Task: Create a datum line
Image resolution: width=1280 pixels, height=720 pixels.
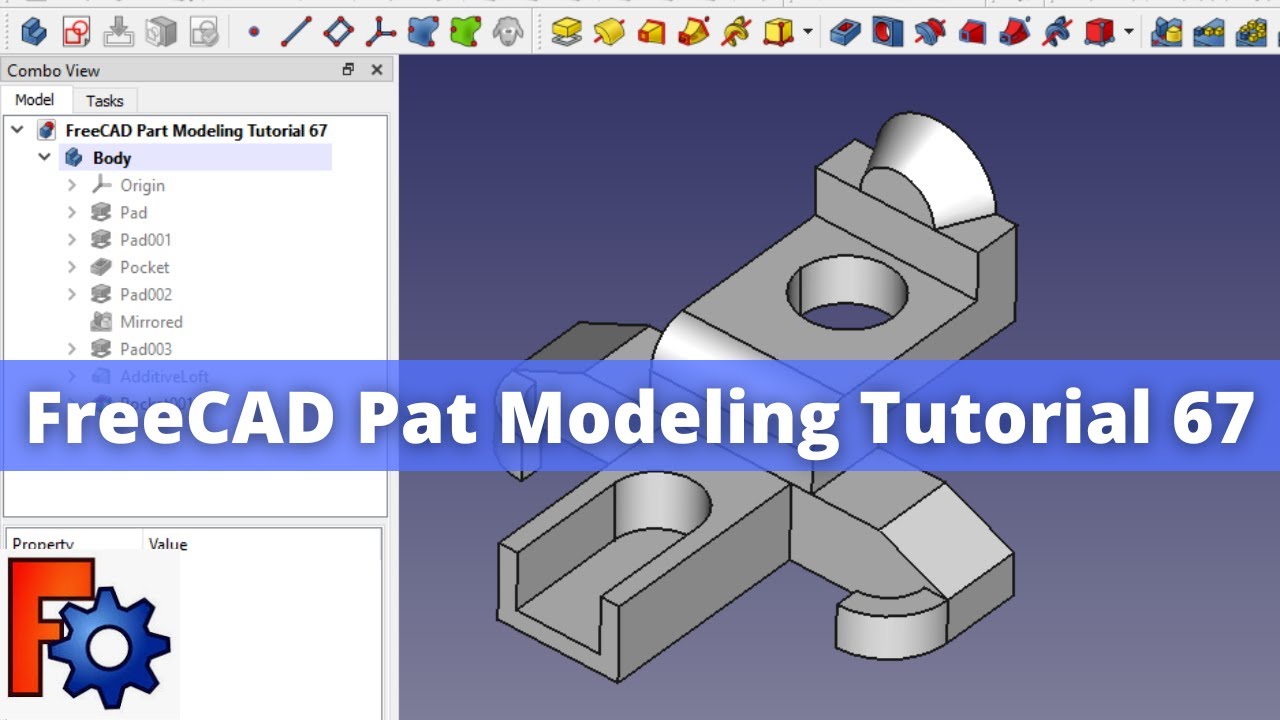Action: (x=296, y=32)
